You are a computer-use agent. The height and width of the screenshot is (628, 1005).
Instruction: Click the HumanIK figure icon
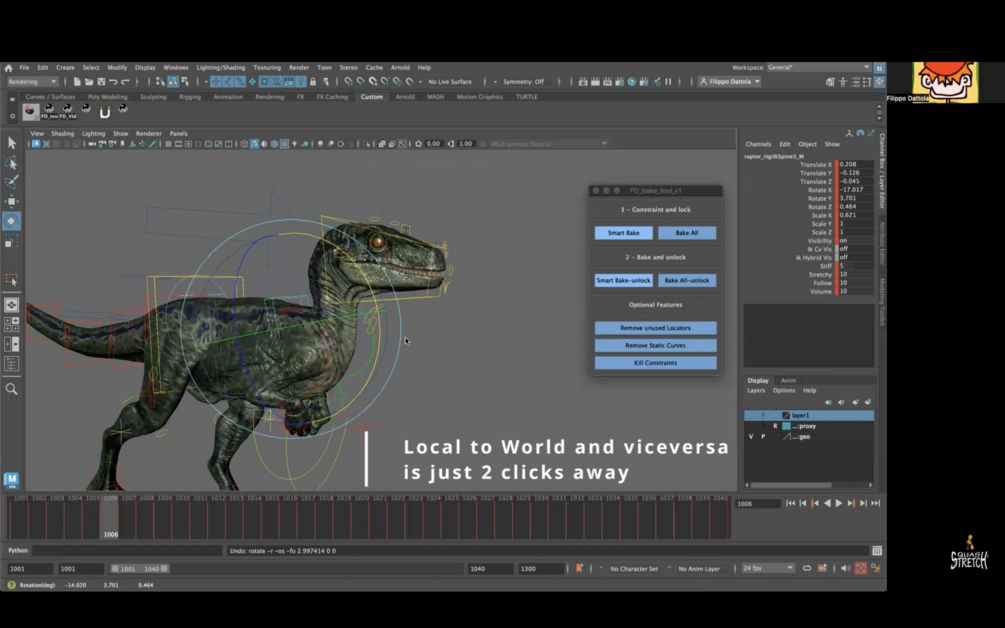pyautogui.click(x=843, y=81)
